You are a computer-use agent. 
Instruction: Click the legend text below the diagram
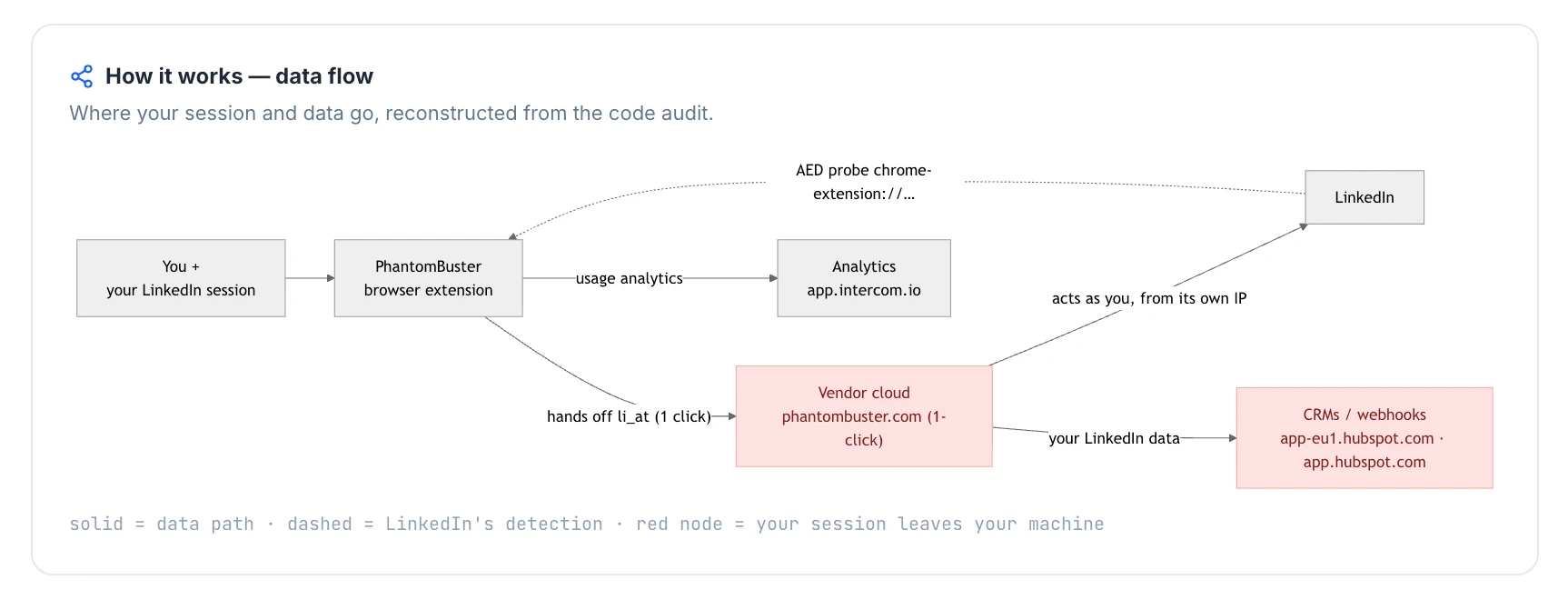pos(587,525)
